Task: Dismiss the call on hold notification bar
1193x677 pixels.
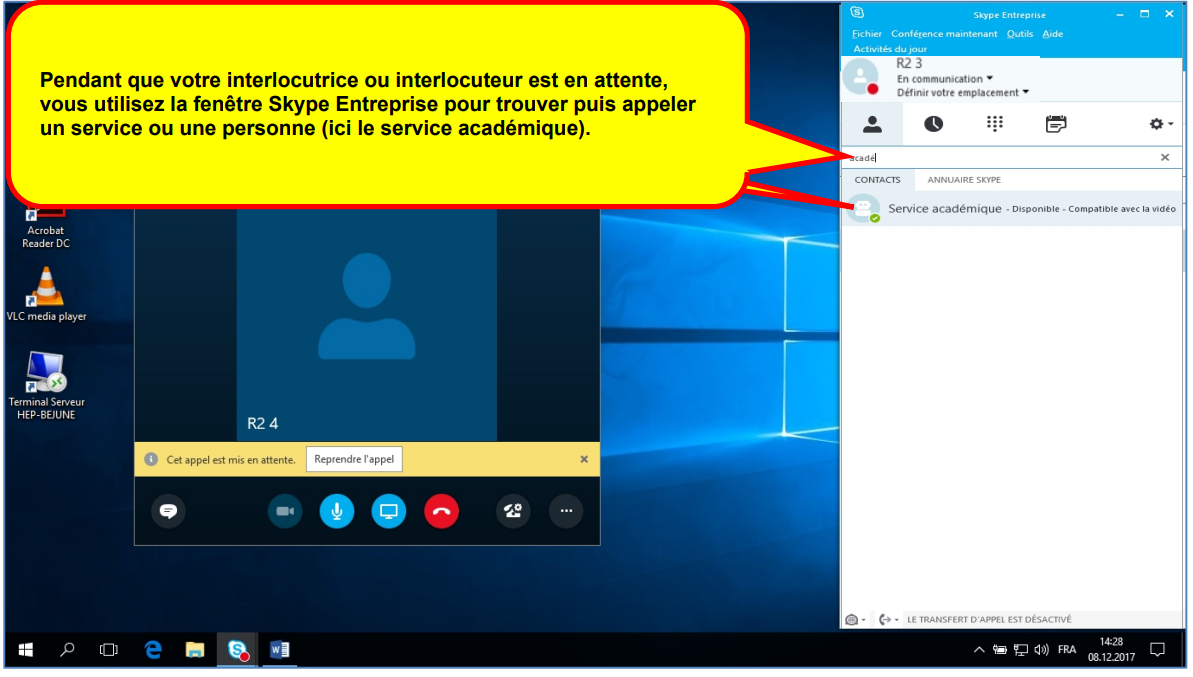Action: (x=584, y=459)
